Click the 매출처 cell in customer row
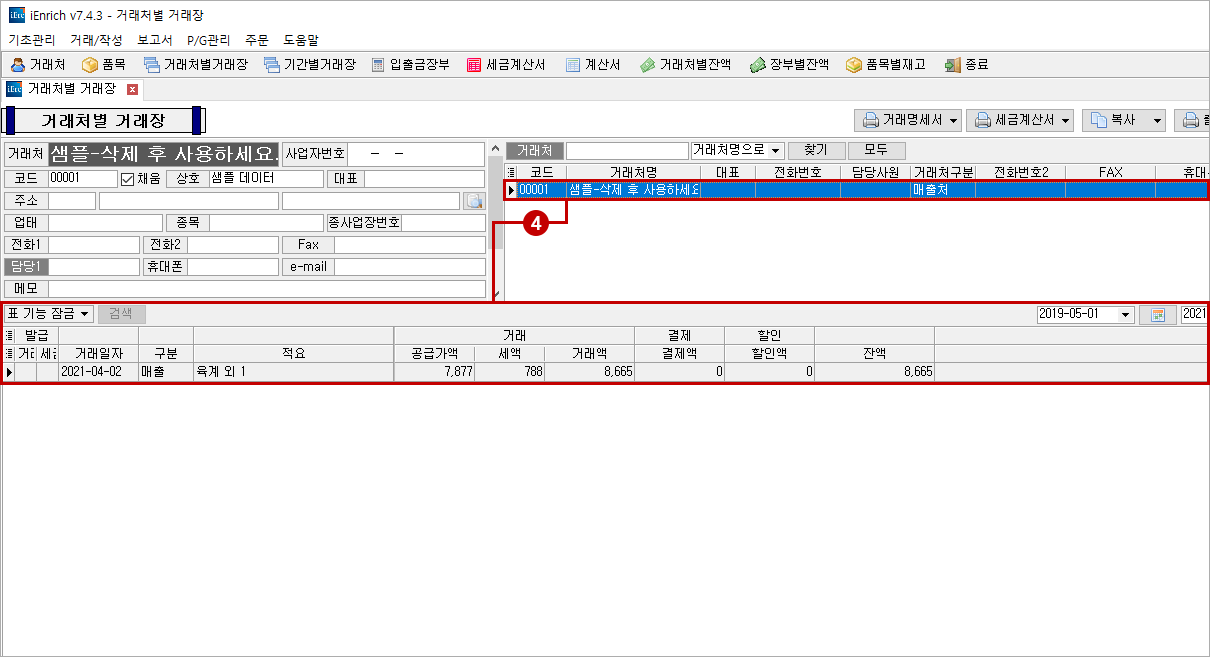This screenshot has height=657, width=1210. click(x=943, y=190)
